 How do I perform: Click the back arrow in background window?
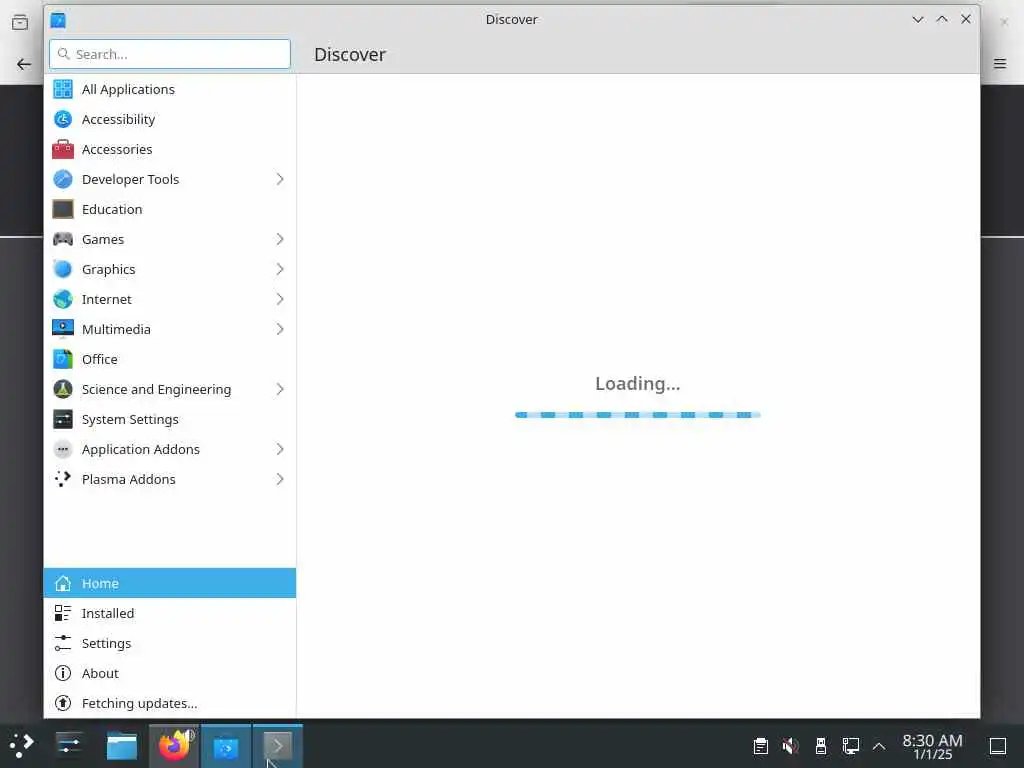coord(24,64)
